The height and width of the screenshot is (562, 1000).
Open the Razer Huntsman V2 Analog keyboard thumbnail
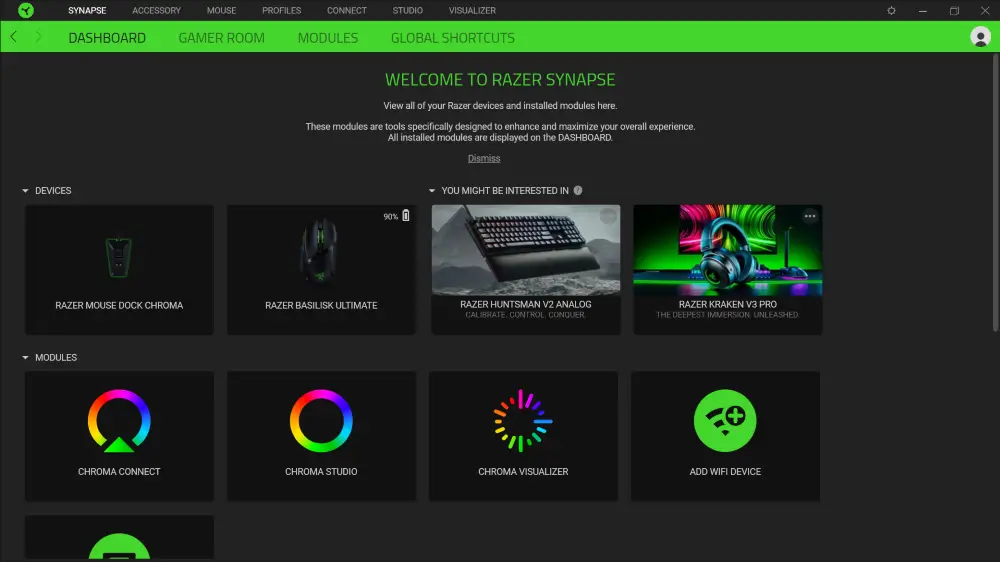(526, 250)
